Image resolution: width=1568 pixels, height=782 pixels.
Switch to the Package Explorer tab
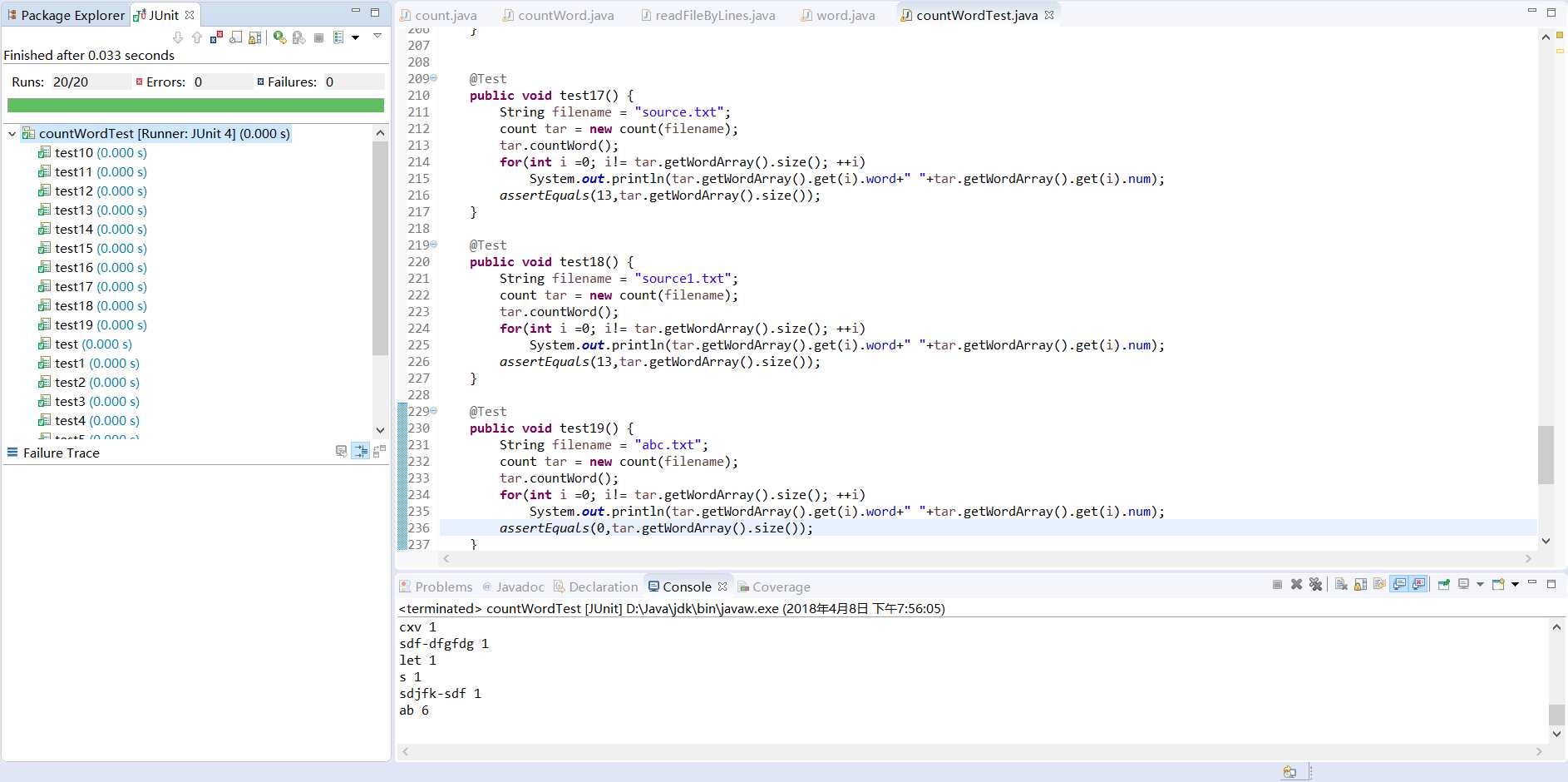(x=66, y=15)
